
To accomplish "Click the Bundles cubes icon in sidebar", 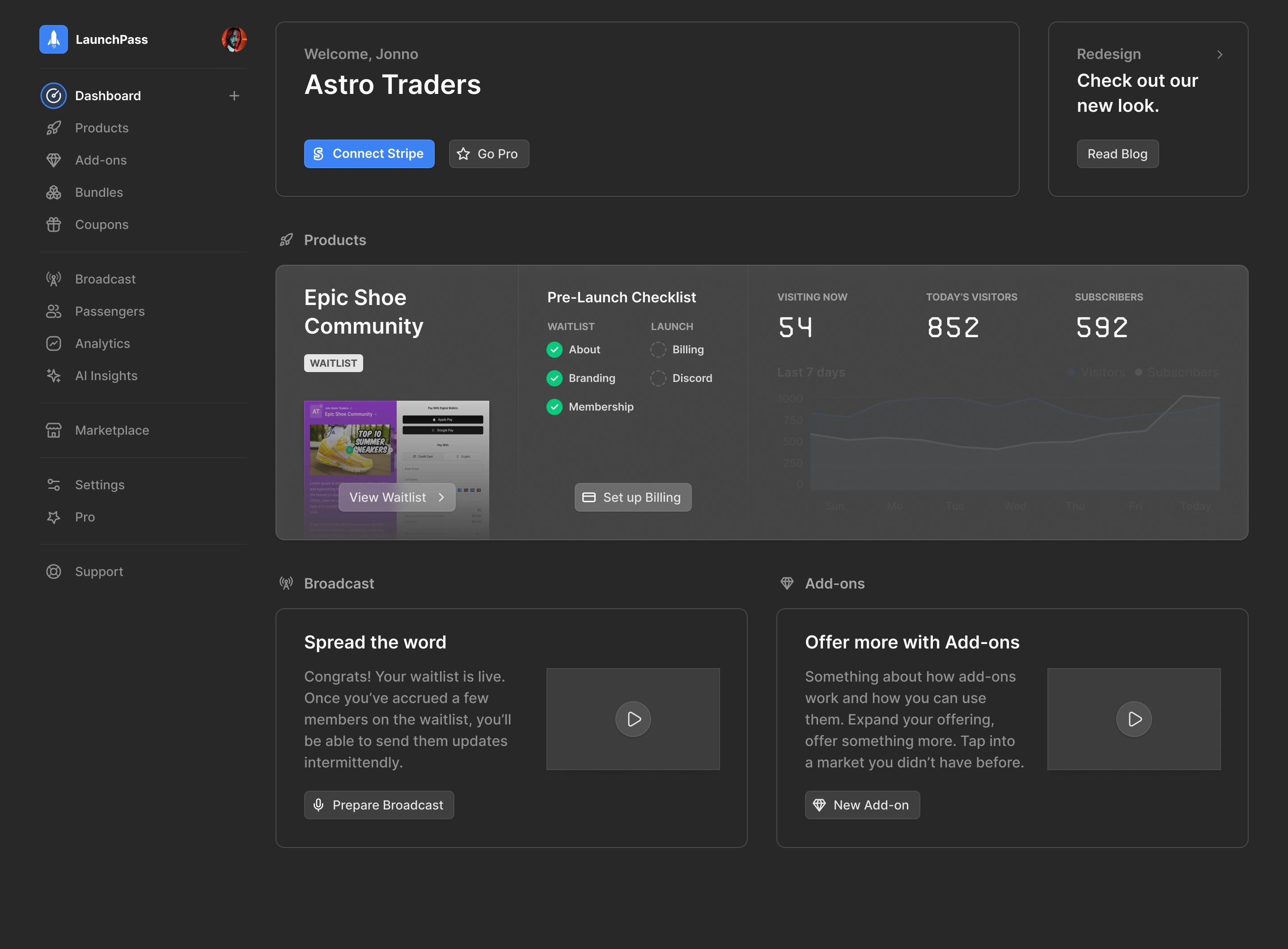I will coord(53,192).
